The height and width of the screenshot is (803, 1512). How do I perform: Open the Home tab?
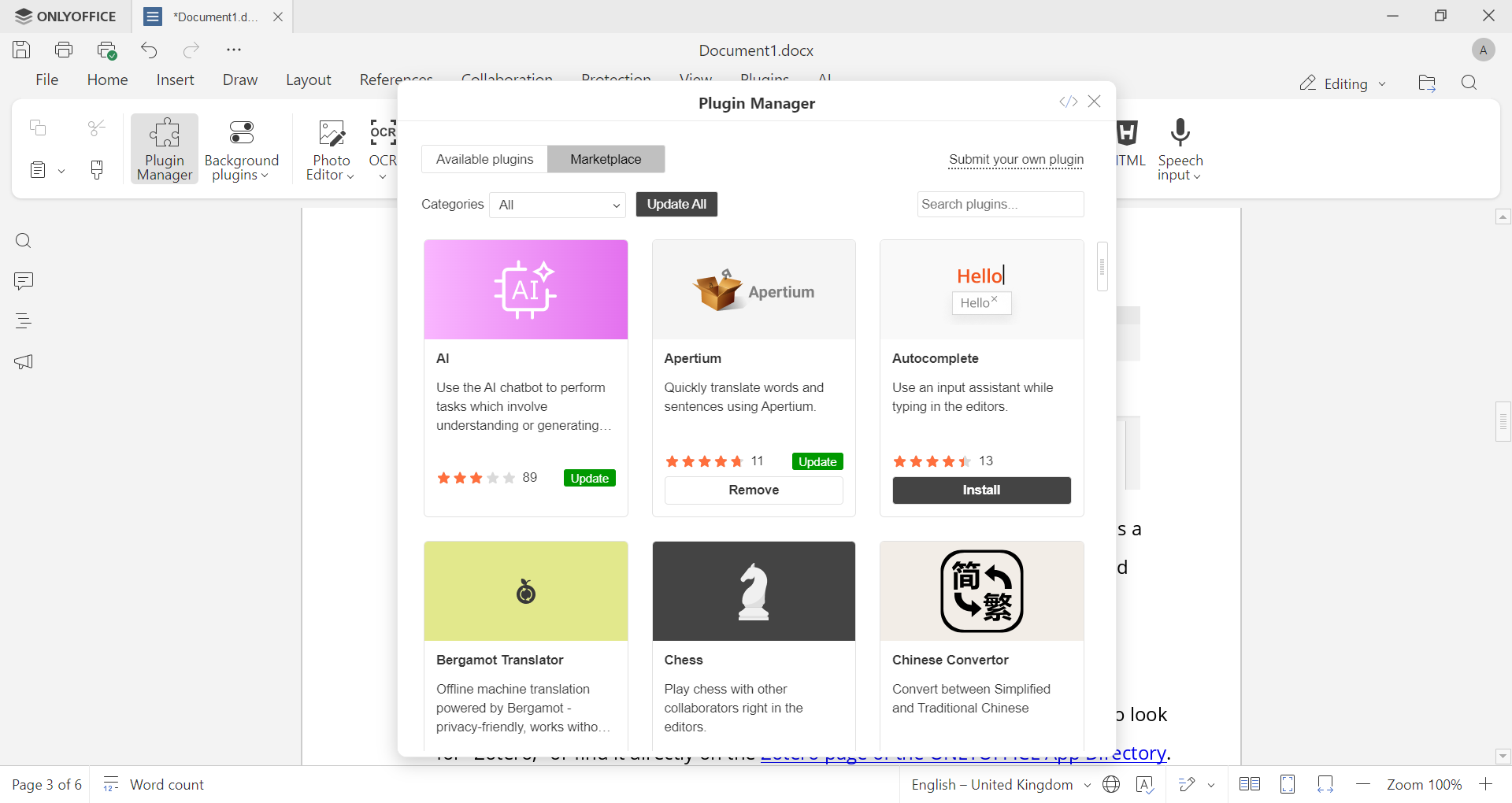point(108,80)
